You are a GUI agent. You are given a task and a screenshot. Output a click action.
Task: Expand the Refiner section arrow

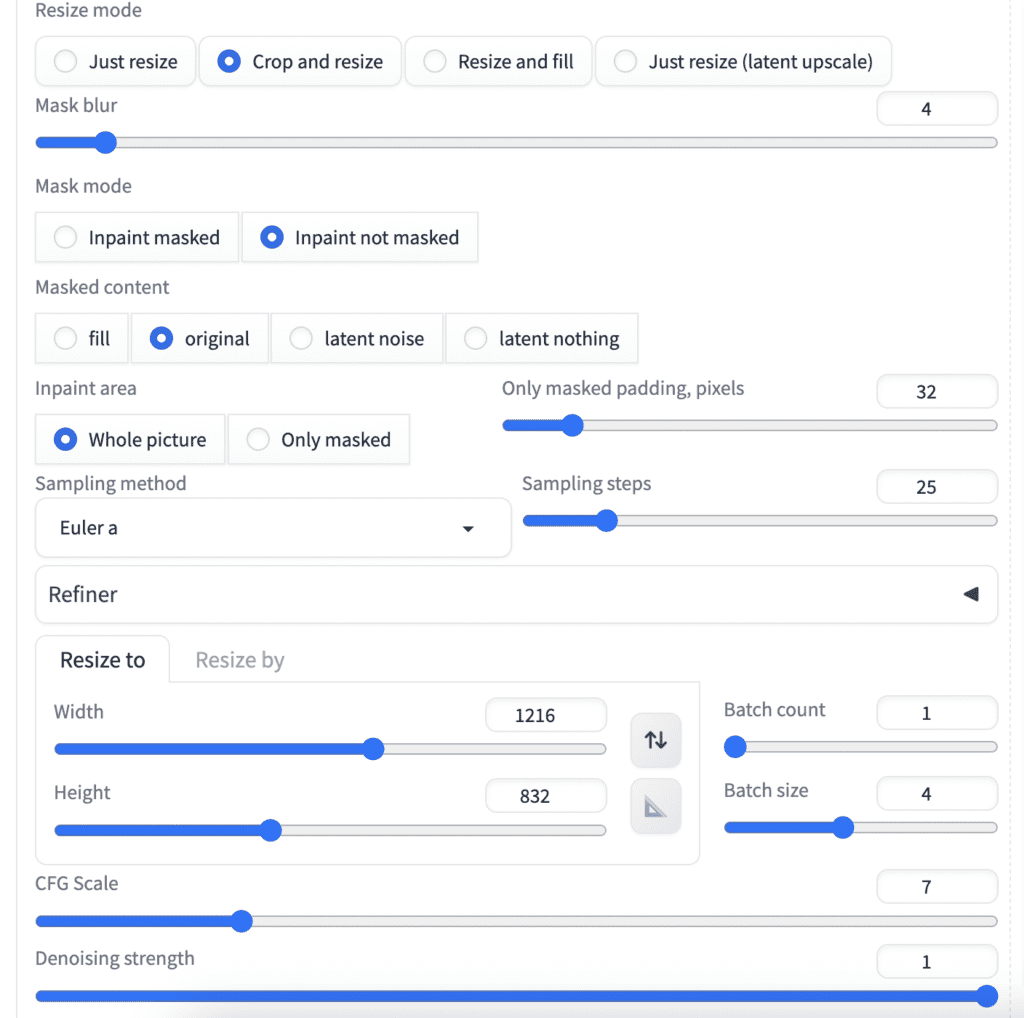point(972,594)
